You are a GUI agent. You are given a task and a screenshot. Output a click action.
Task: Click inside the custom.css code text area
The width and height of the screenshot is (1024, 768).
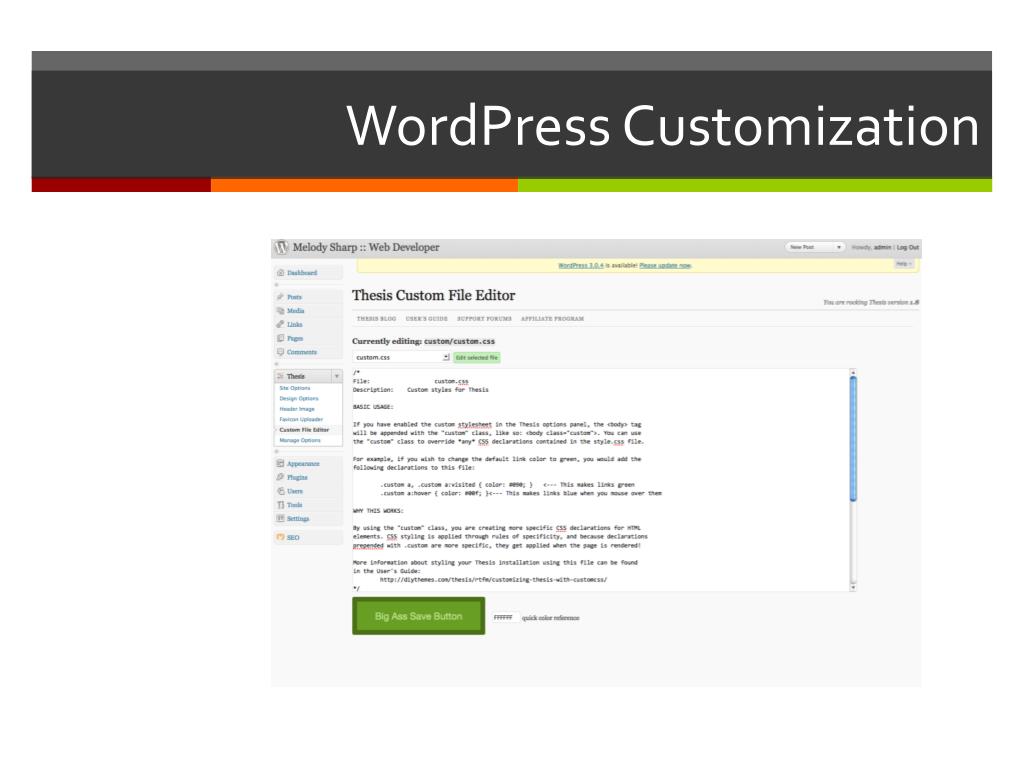(x=600, y=480)
